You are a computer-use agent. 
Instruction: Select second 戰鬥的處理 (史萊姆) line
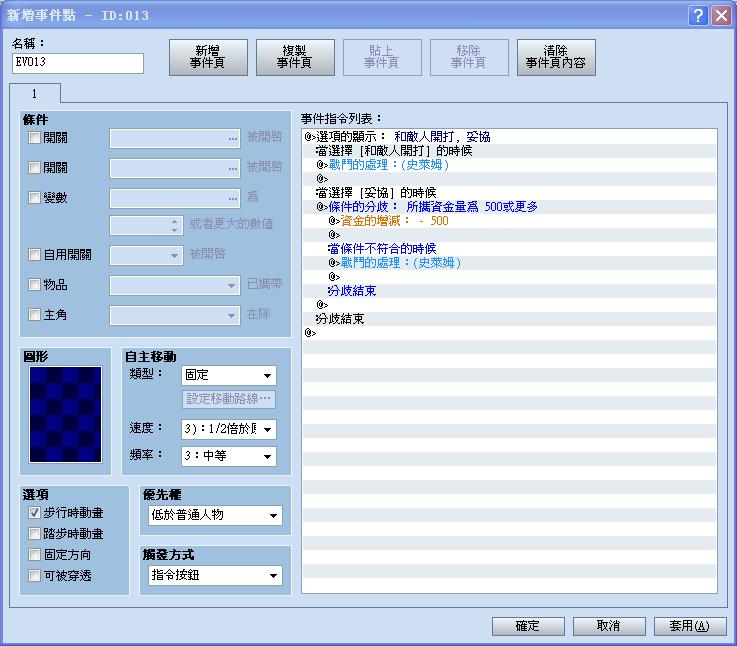(x=510, y=263)
